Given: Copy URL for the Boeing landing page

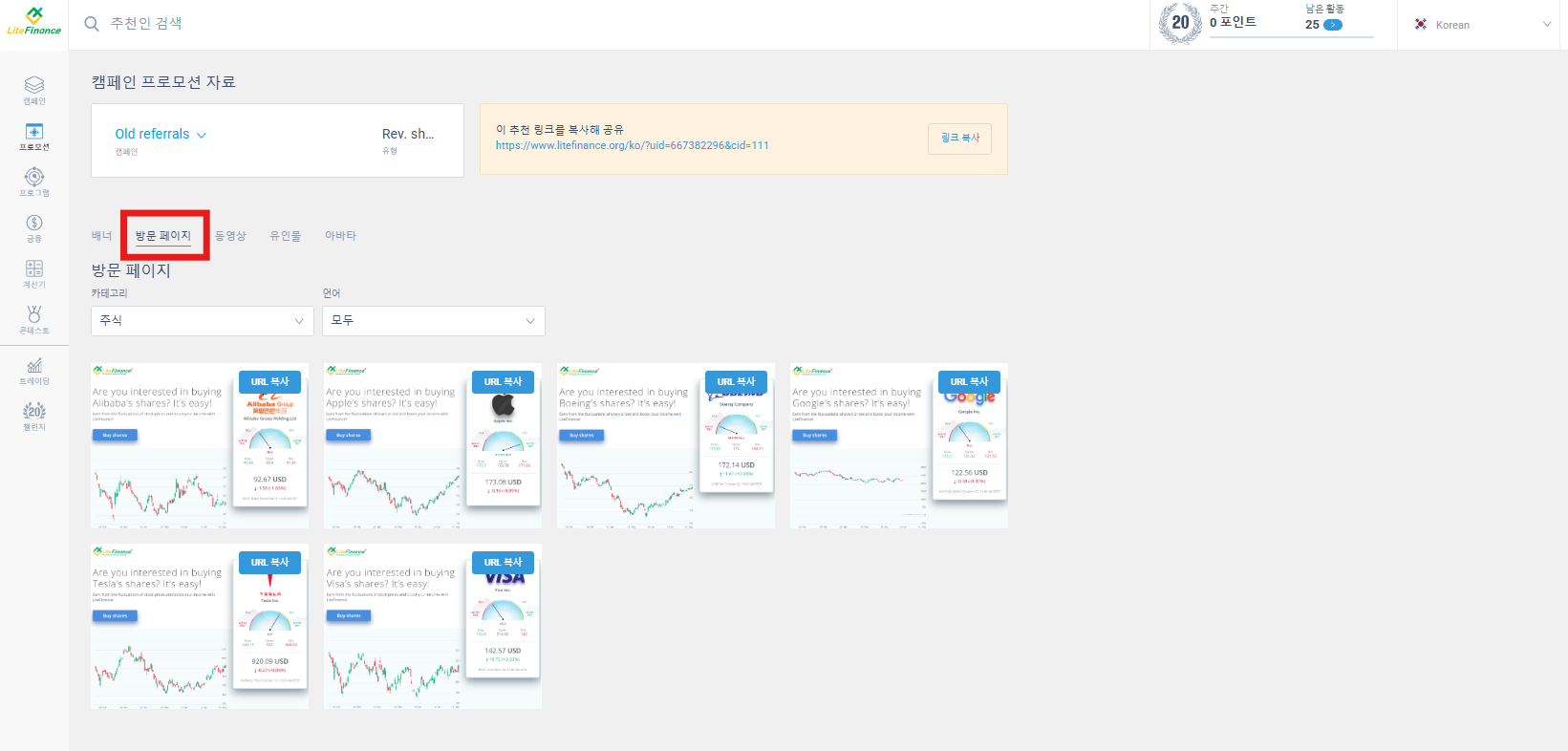Looking at the screenshot, I should point(736,382).
